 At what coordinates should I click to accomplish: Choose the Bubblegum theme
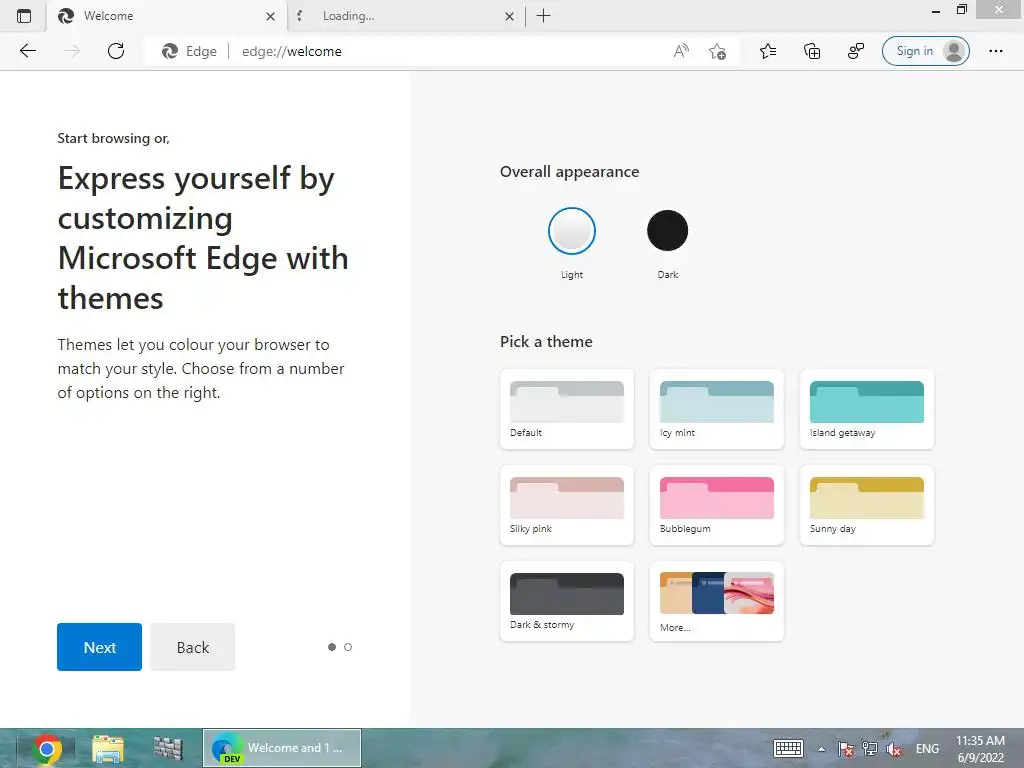pyautogui.click(x=716, y=505)
